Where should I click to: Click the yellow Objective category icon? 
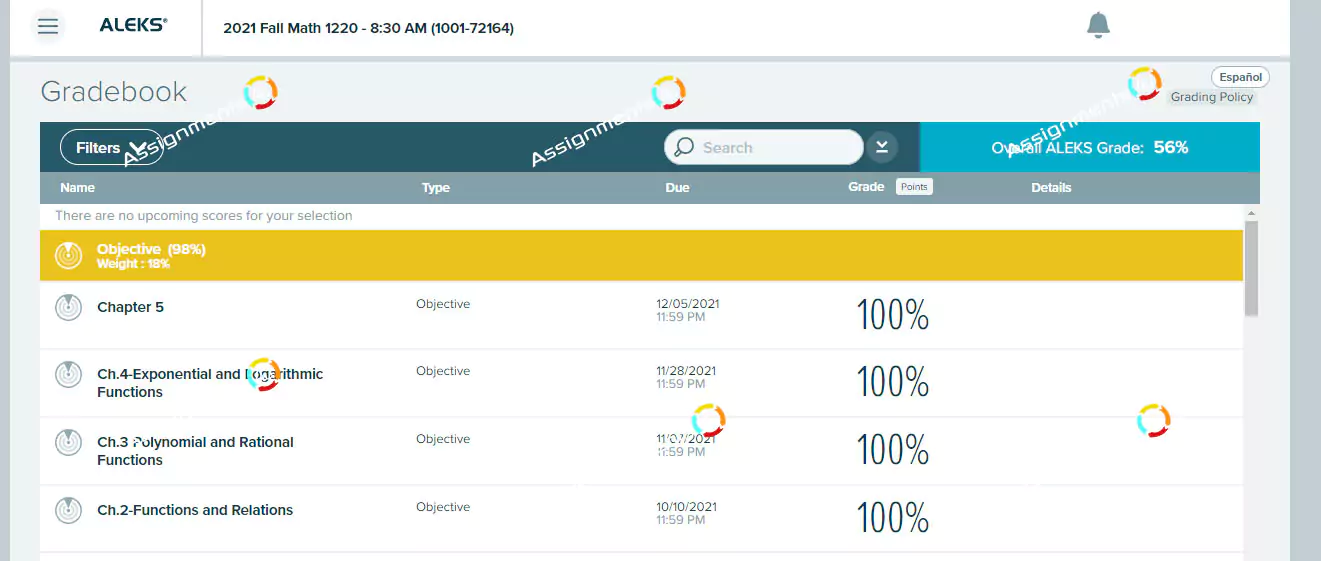tap(68, 256)
